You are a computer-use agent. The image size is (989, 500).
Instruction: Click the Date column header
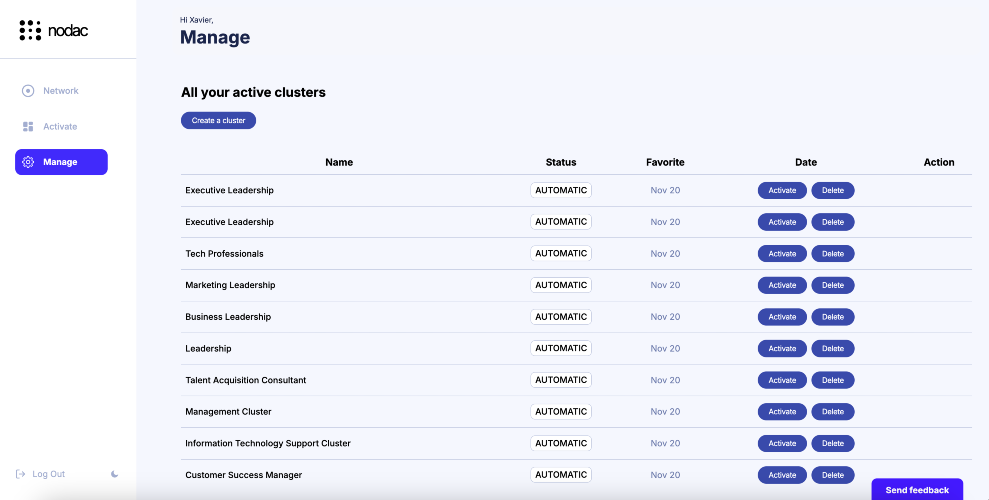click(805, 162)
